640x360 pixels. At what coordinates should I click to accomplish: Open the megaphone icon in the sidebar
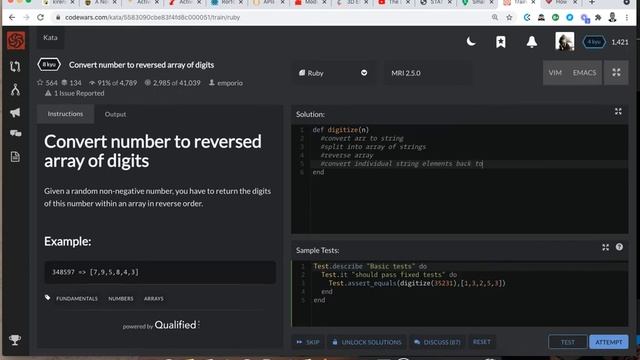coord(15,112)
